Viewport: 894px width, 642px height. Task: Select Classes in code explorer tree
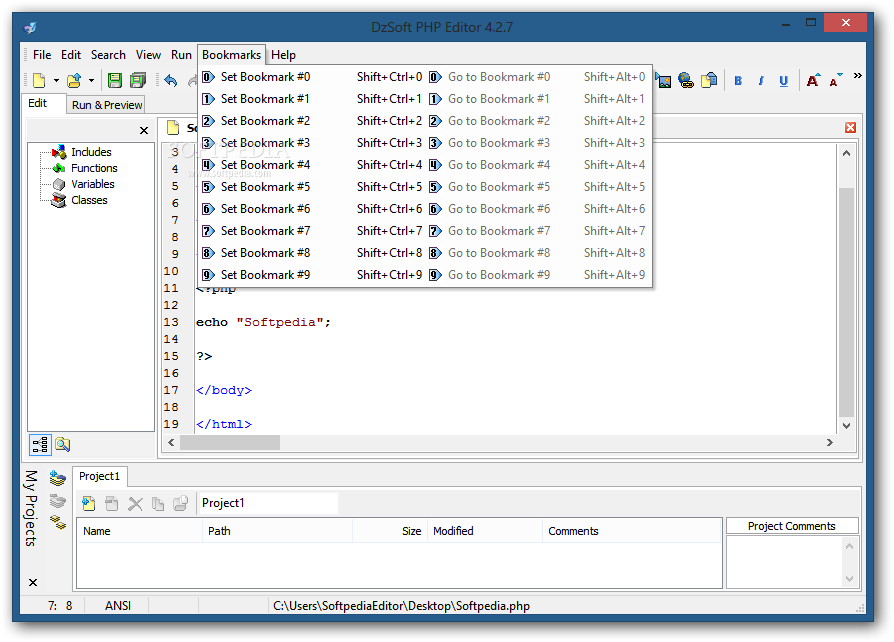89,200
